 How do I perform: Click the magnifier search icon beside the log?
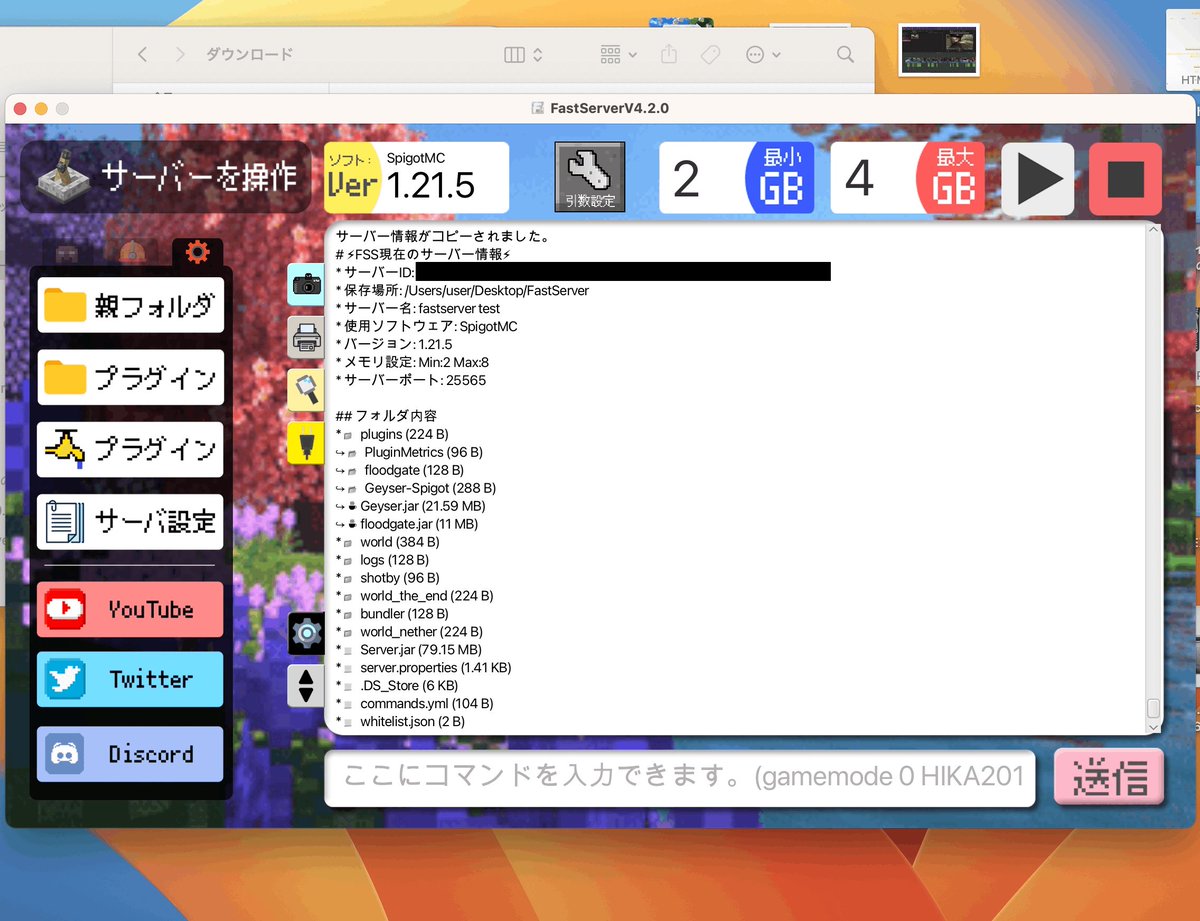306,390
